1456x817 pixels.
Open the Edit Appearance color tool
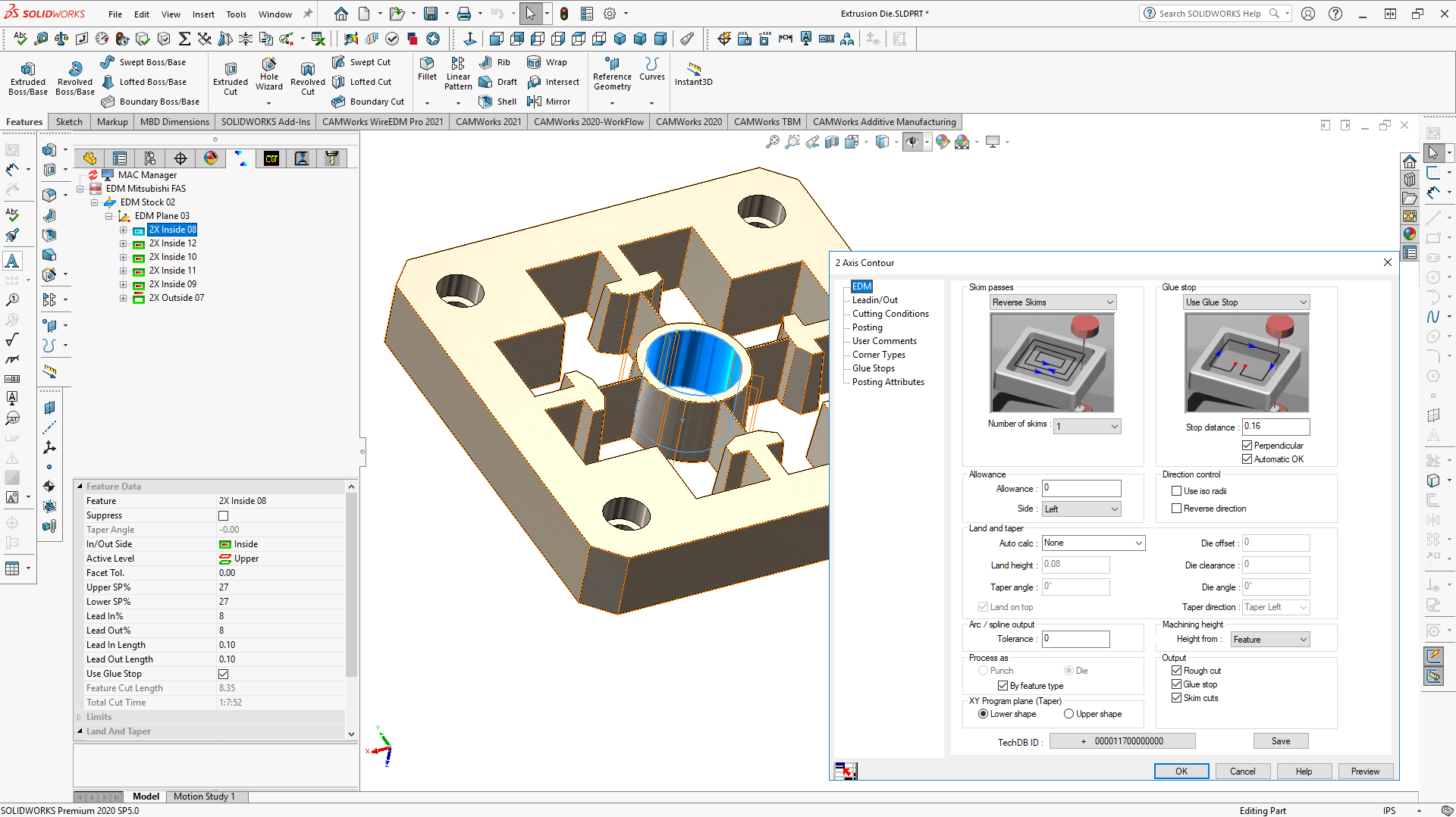(x=943, y=142)
